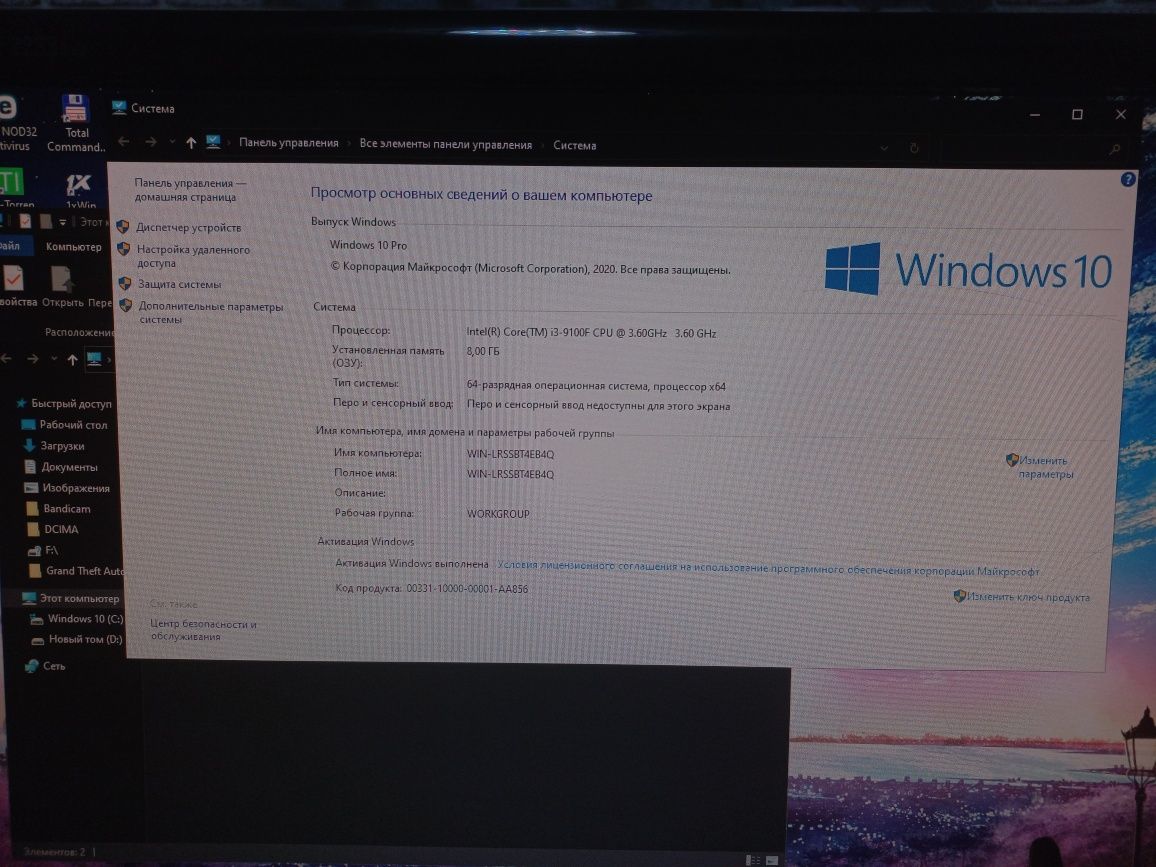The width and height of the screenshot is (1156, 867).
Task: Click the help question mark icon
Action: [1127, 179]
